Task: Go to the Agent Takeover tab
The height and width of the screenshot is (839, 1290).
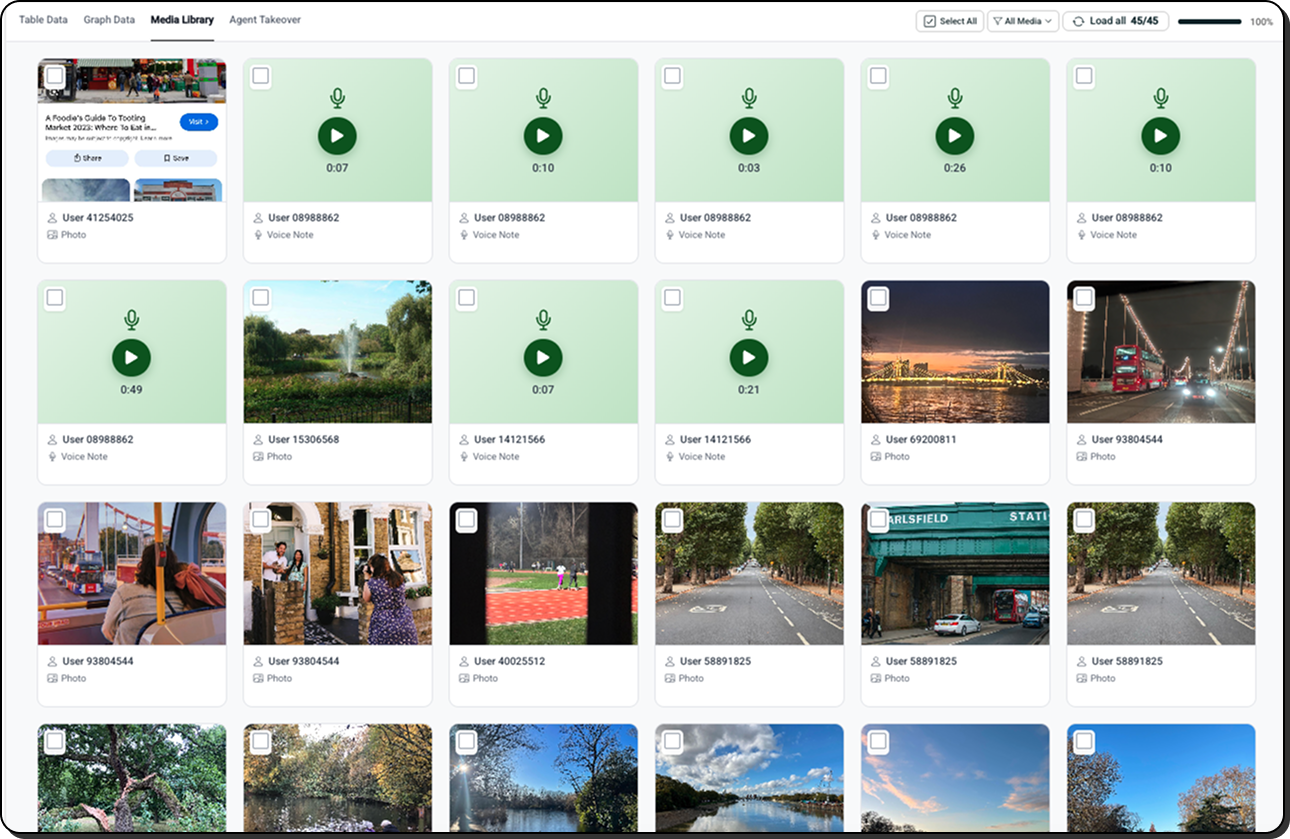Action: (x=264, y=20)
